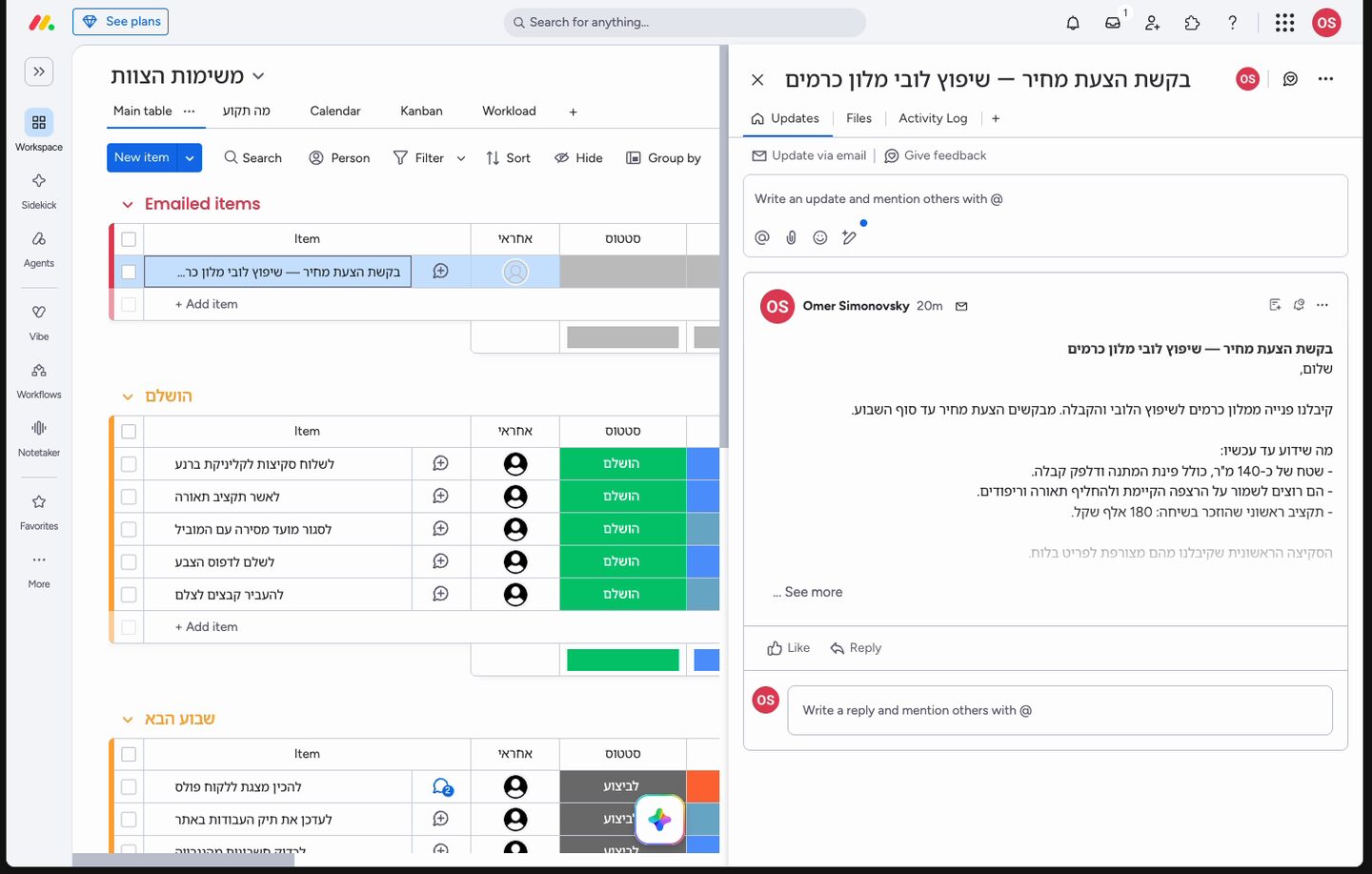Viewport: 1372px width, 874px height.
Task: Open the Files tab in item panel
Action: coord(858,118)
